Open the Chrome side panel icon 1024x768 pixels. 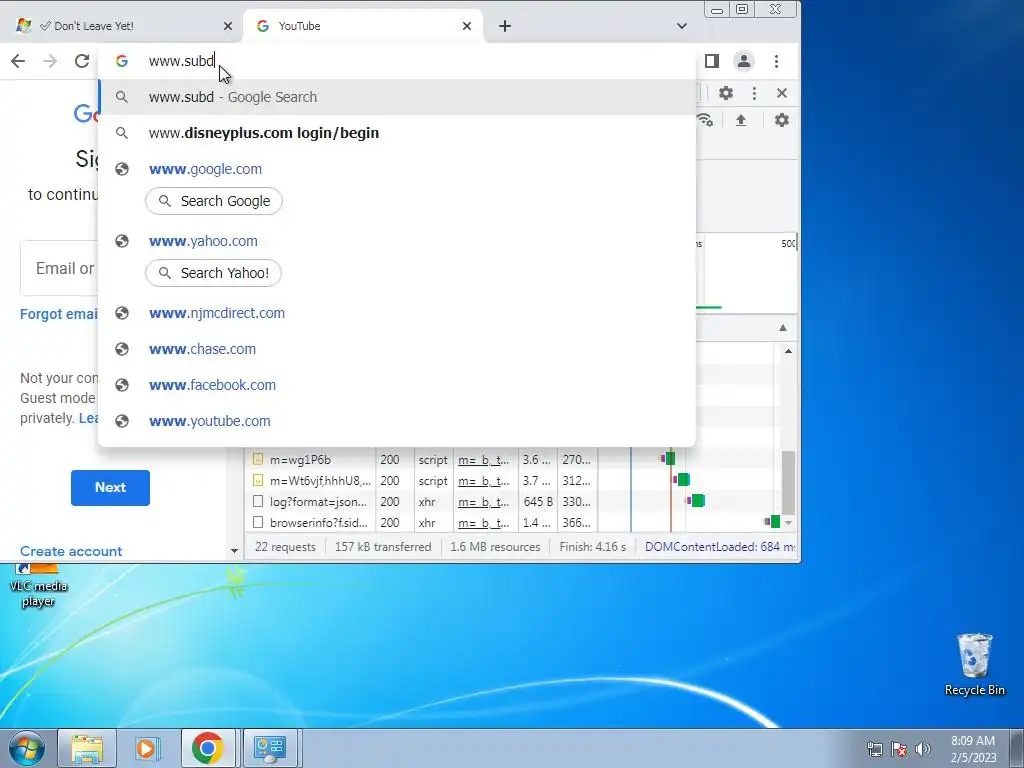[712, 61]
